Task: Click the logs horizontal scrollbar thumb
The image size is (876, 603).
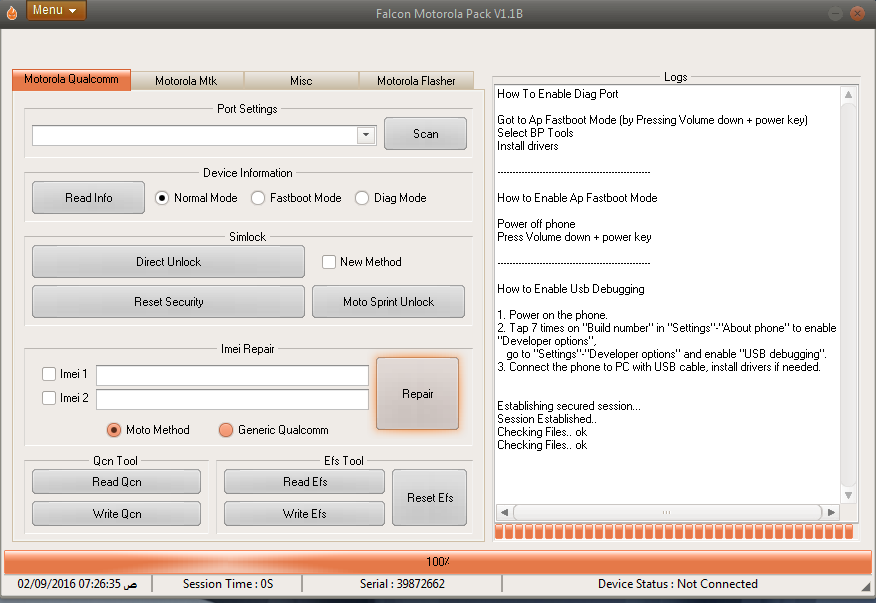Action: (x=667, y=512)
